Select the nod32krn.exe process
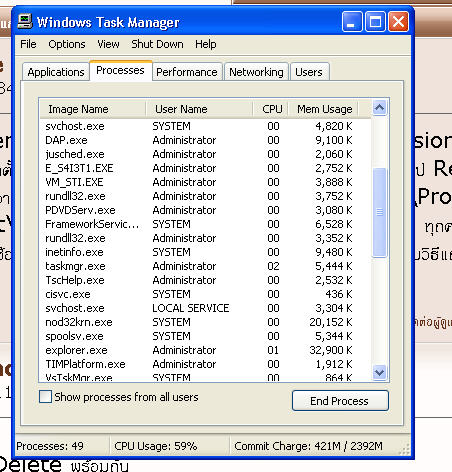Image resolution: width=452 pixels, height=472 pixels. [205, 322]
